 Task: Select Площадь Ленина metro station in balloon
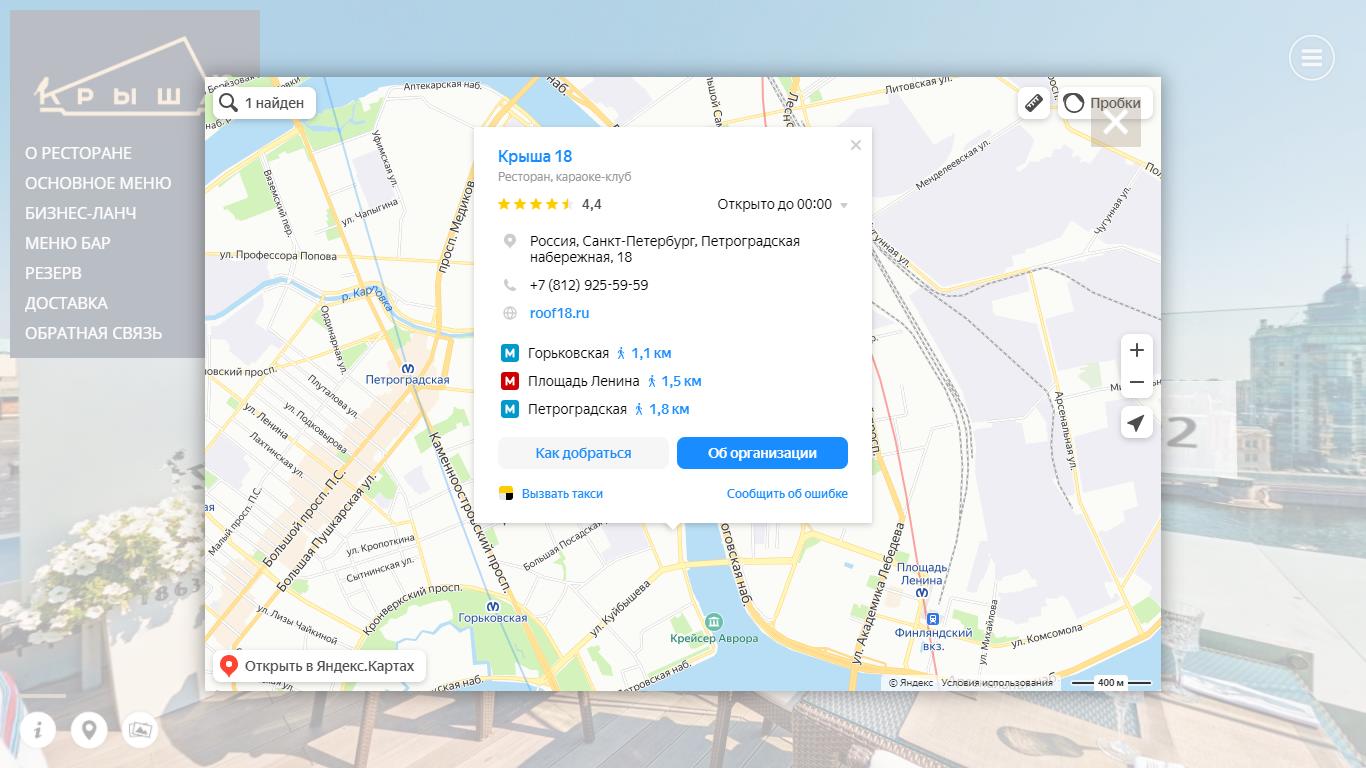point(583,381)
